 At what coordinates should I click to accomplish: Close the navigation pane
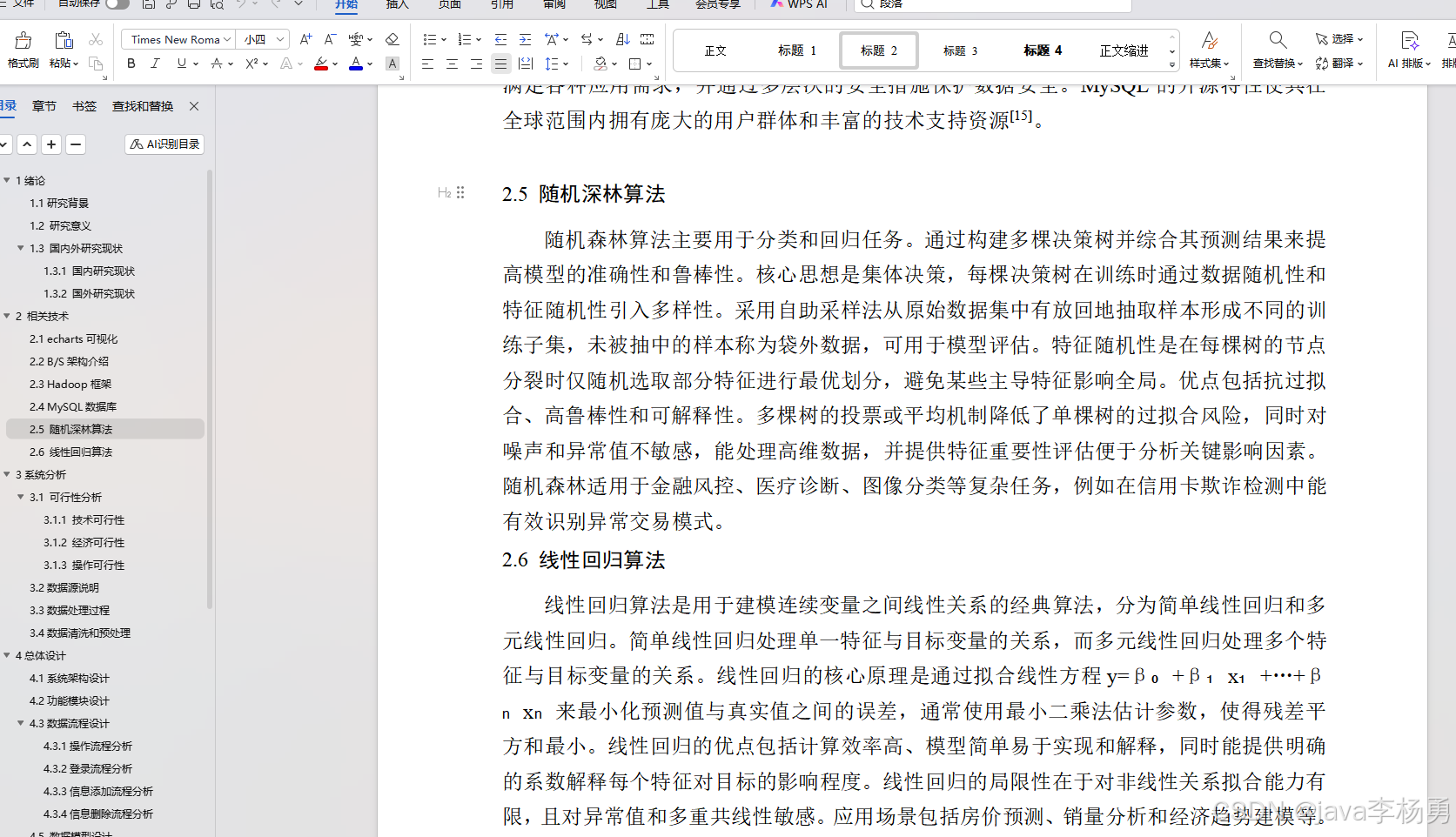coord(194,106)
